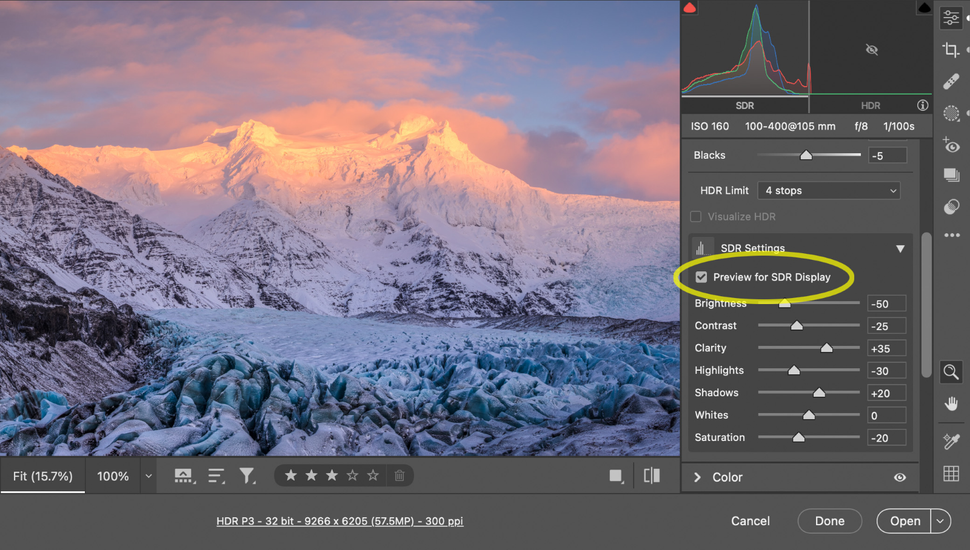The width and height of the screenshot is (970, 550).
Task: Click the Shadows slider handle
Action: pyautogui.click(x=819, y=392)
